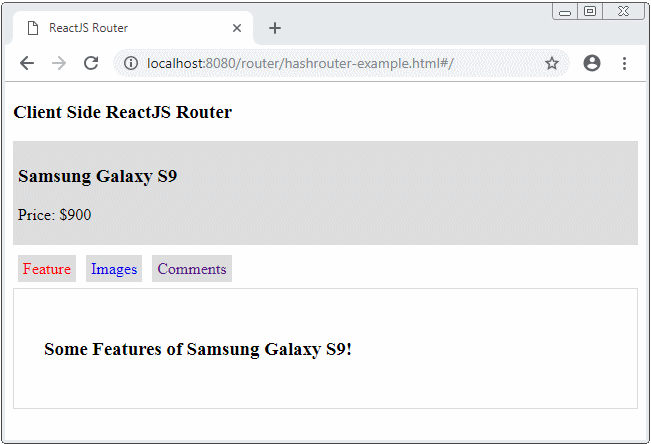Click the Price: $900 text

54,215
